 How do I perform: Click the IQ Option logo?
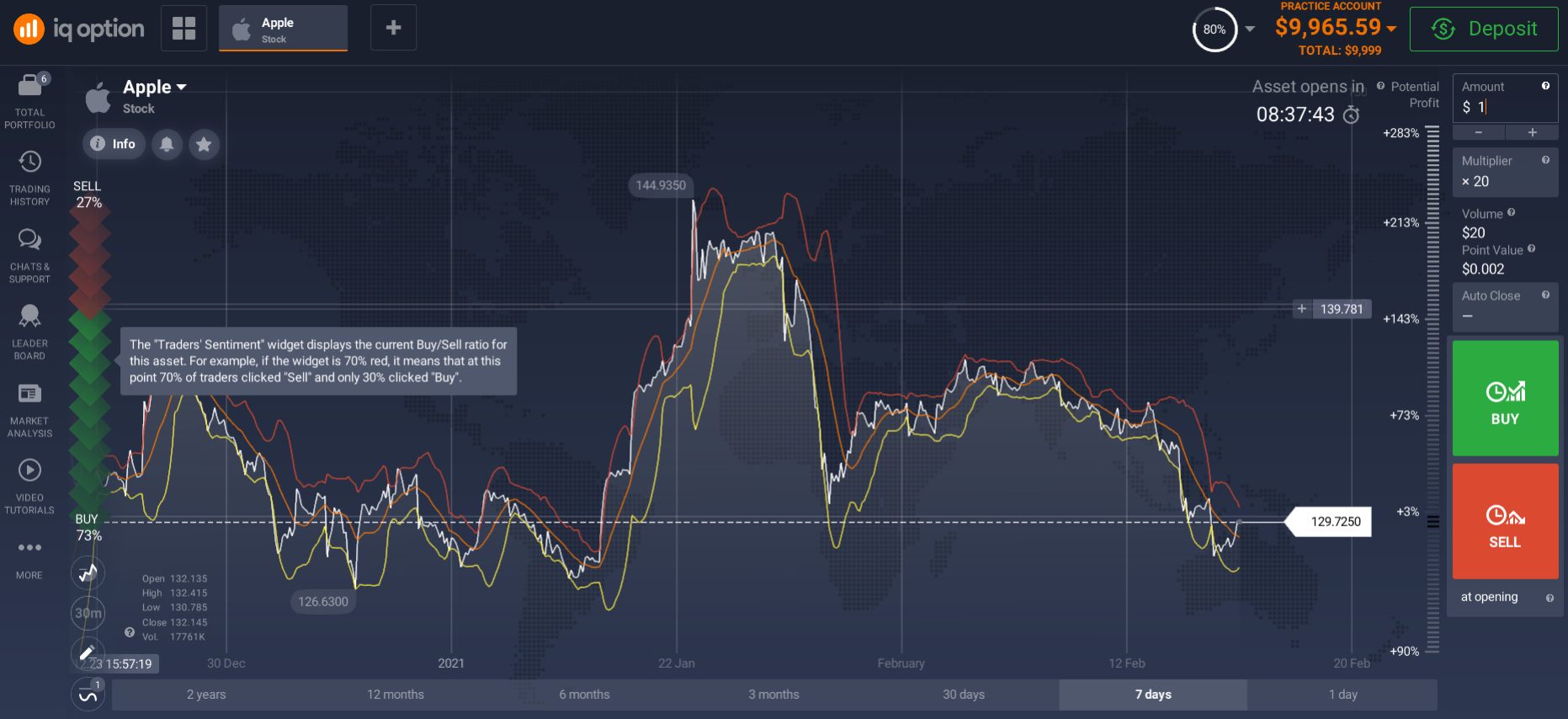[x=79, y=29]
